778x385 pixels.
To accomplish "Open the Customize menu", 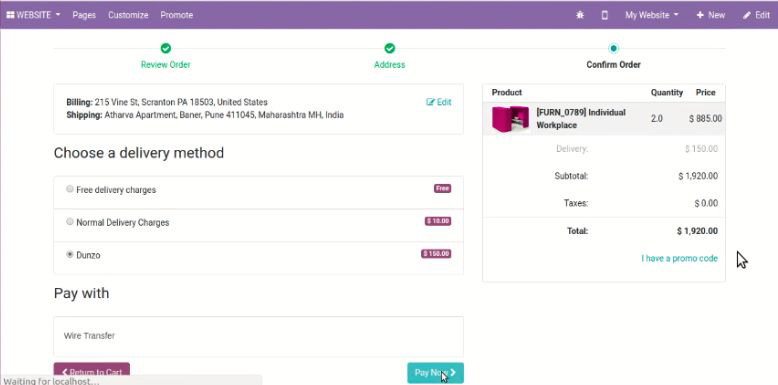I will pyautogui.click(x=128, y=15).
